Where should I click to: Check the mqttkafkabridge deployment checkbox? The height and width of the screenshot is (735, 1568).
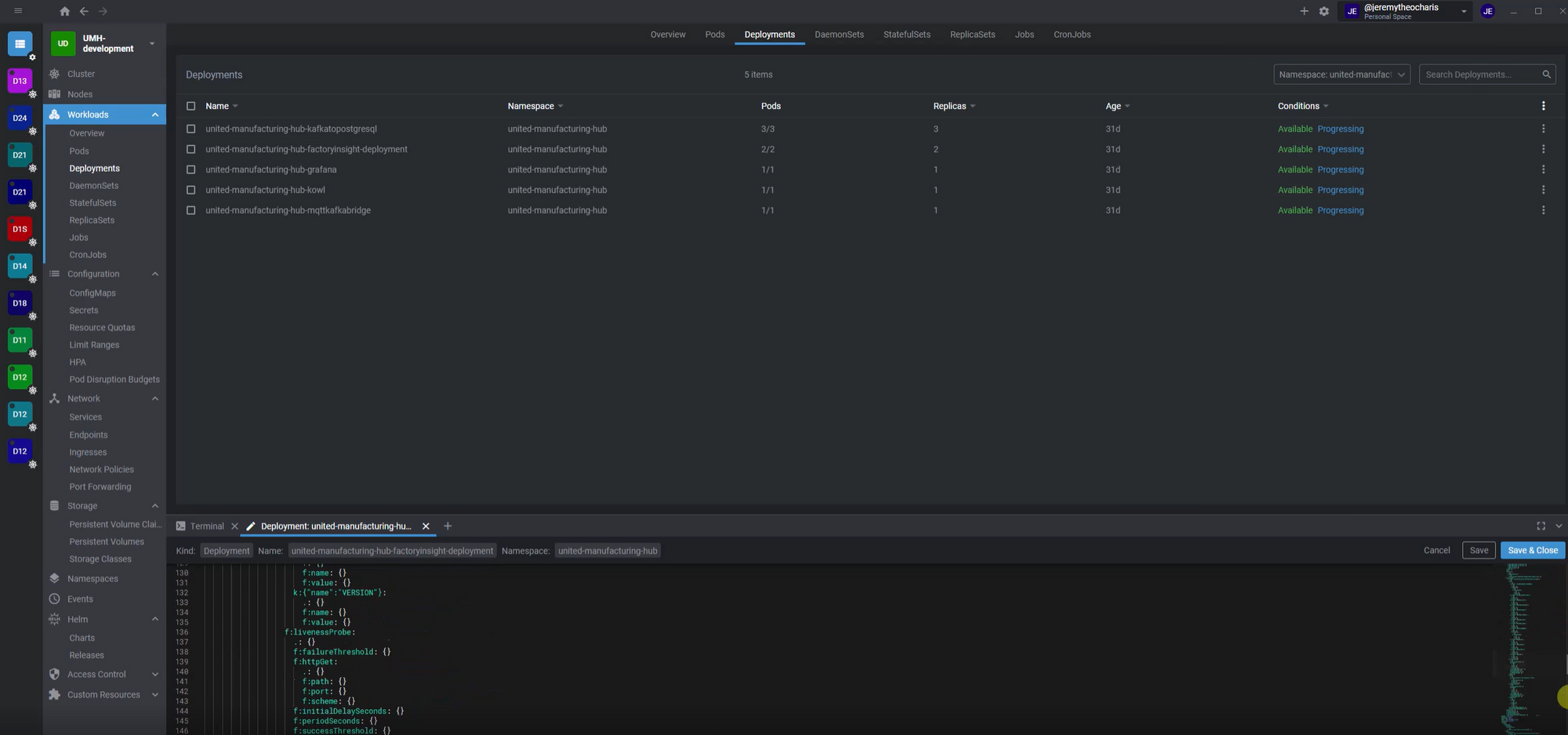(191, 210)
